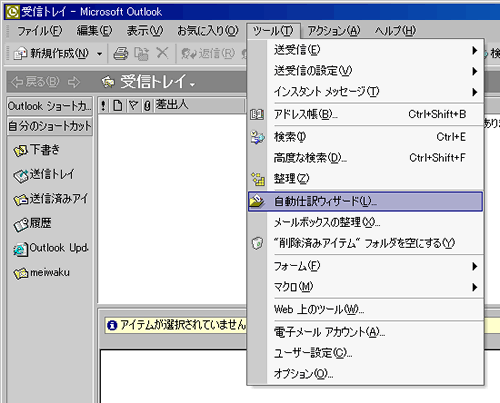Click the address book icon in menu
Image resolution: width=500 pixels, height=403 pixels.
(257, 115)
